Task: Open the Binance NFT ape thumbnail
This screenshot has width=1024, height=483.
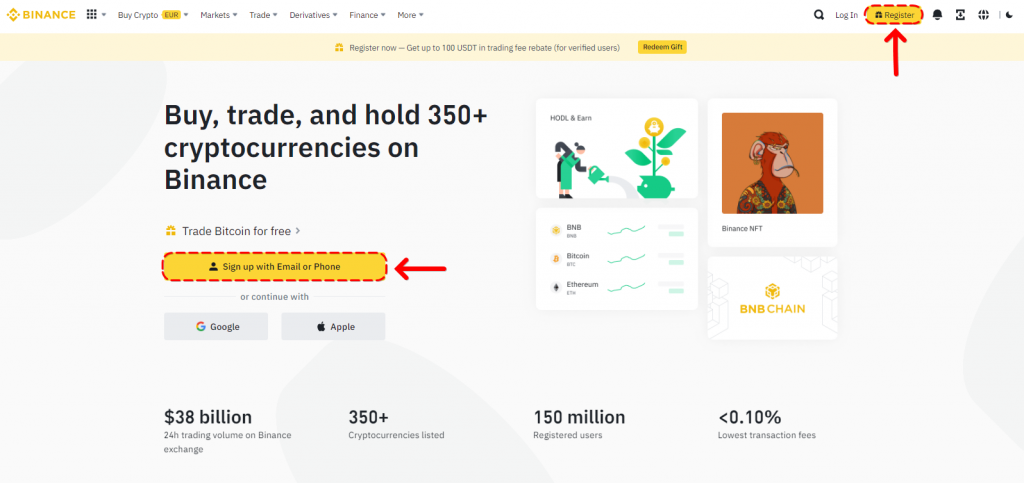Action: click(772, 163)
